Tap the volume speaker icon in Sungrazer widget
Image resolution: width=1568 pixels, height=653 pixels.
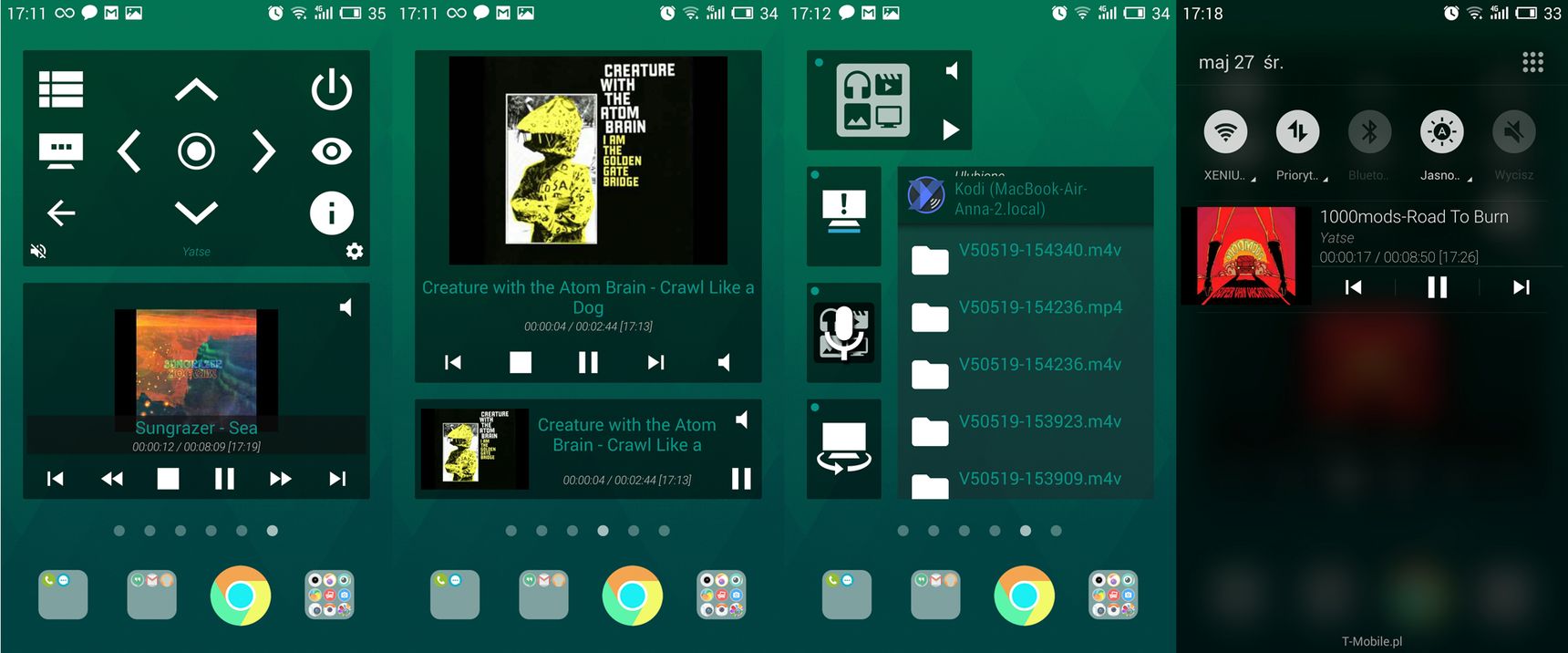click(346, 307)
